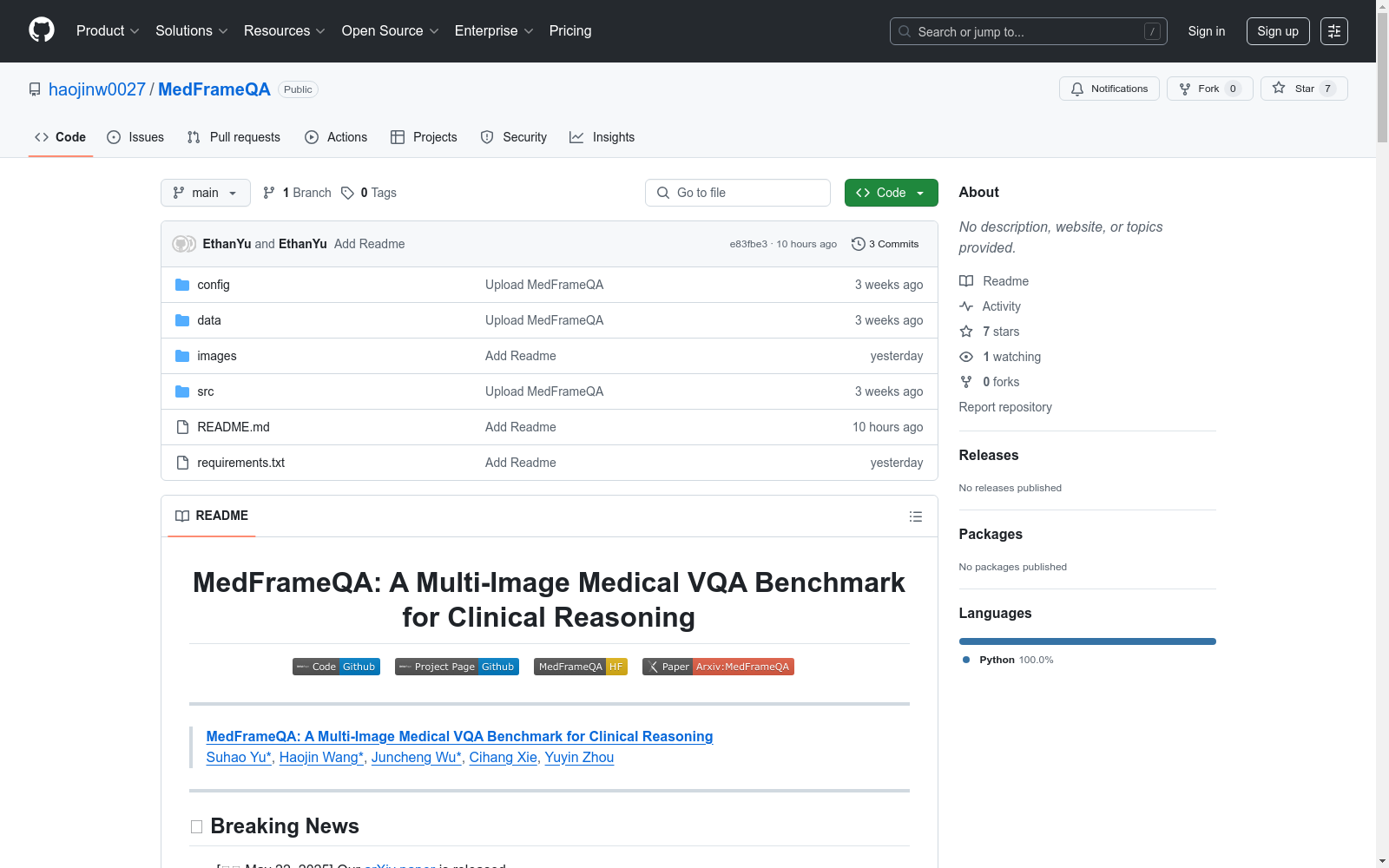Open the Suhao Yu author link
The width and height of the screenshot is (1389, 868).
239,757
